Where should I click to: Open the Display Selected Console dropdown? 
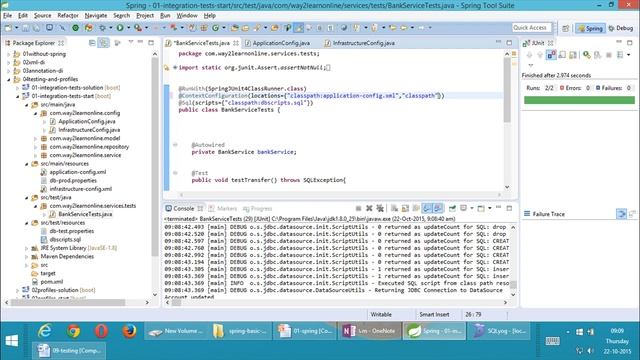(471, 208)
